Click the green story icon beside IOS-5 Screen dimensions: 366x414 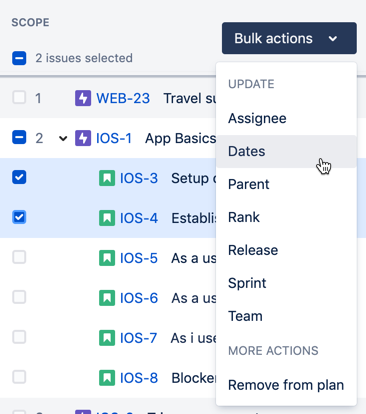point(107,258)
